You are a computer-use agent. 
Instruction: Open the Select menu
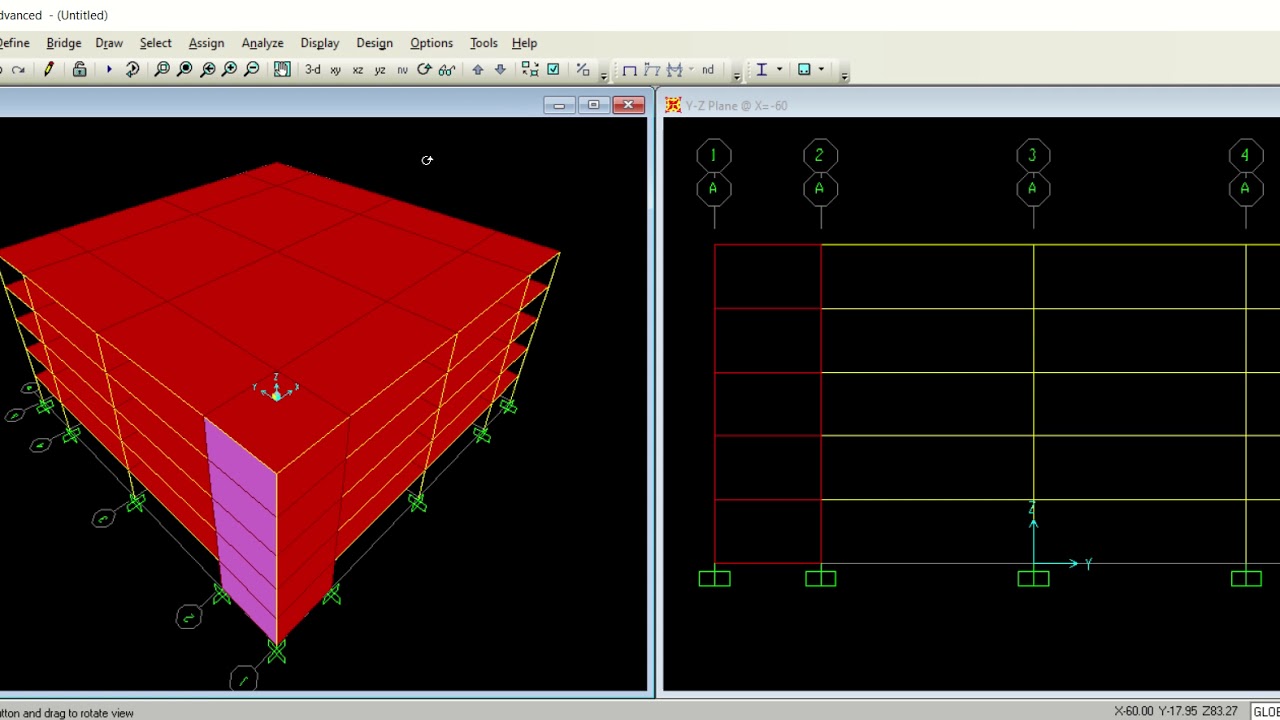click(155, 43)
